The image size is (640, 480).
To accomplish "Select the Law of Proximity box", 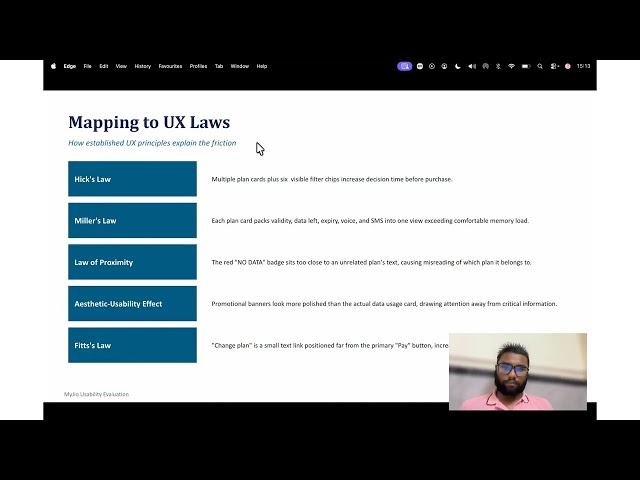I will coord(132,262).
